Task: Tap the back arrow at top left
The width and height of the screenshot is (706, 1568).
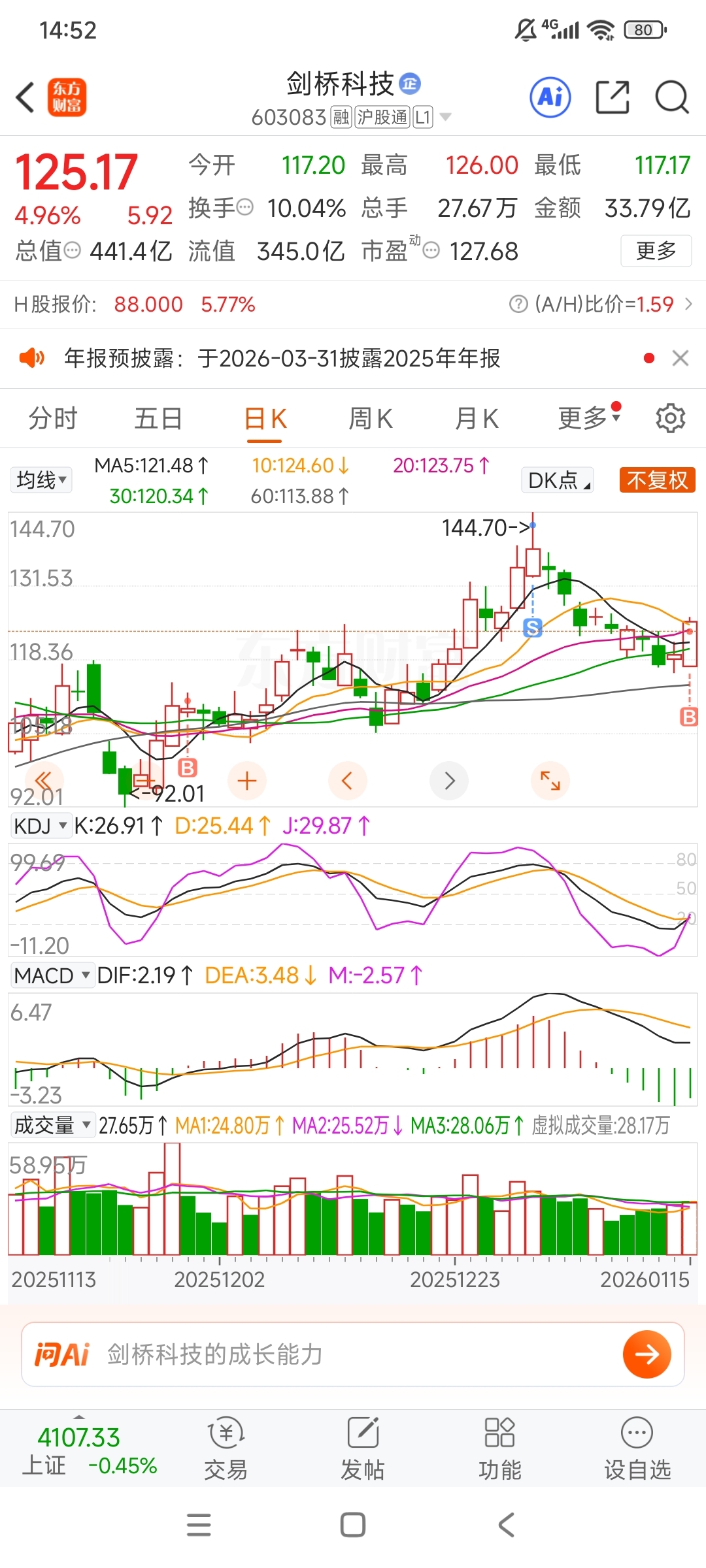Action: point(25,98)
